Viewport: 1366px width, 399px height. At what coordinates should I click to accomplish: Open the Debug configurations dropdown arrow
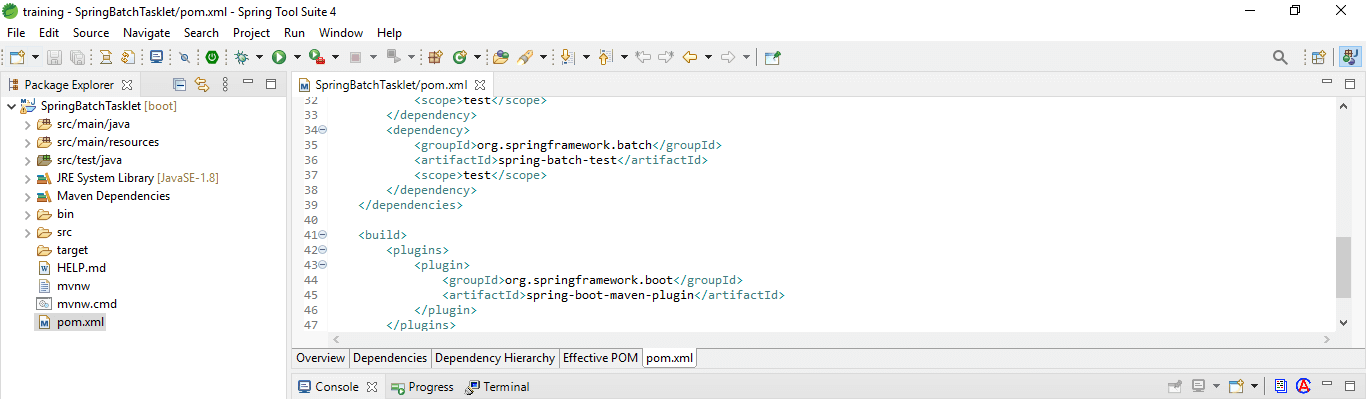(260, 58)
